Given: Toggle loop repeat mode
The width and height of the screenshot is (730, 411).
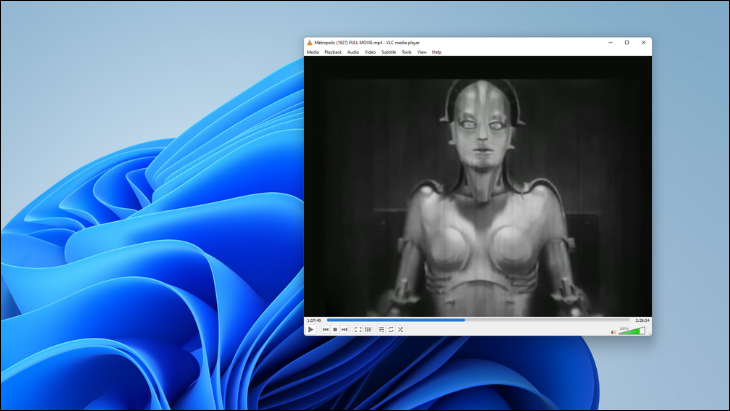Looking at the screenshot, I should tap(391, 330).
